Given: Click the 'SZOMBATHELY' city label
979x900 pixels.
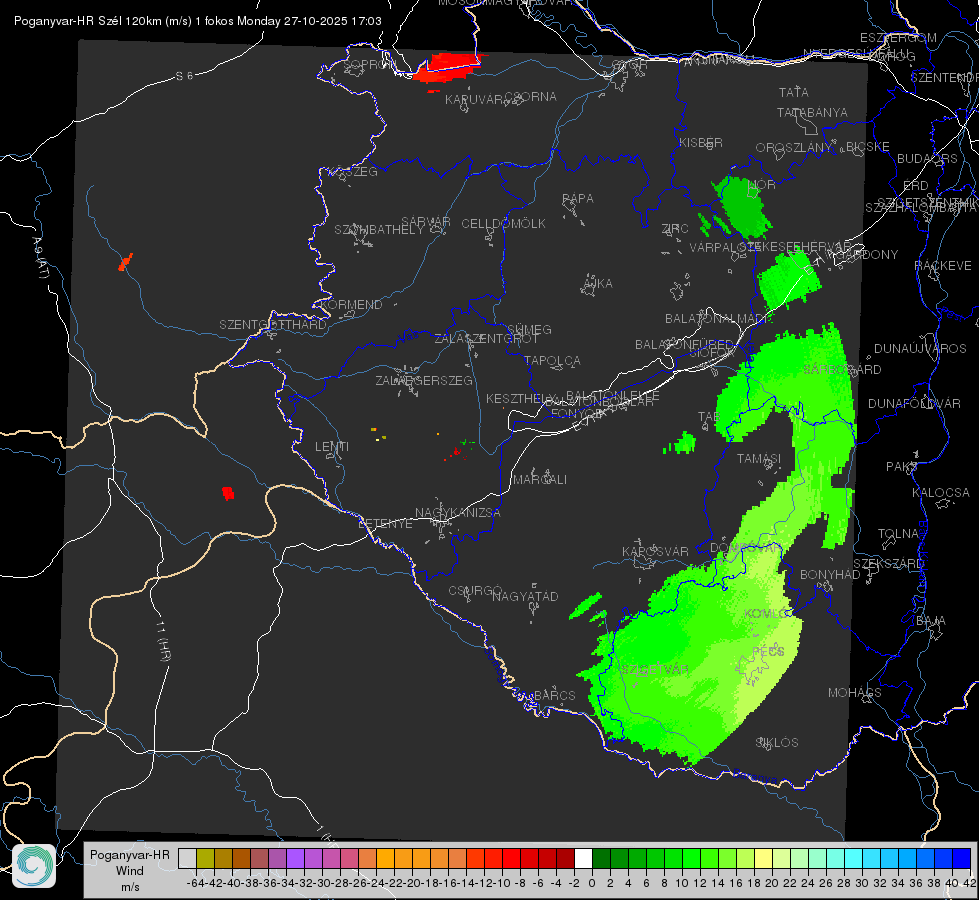Looking at the screenshot, I should tap(379, 230).
